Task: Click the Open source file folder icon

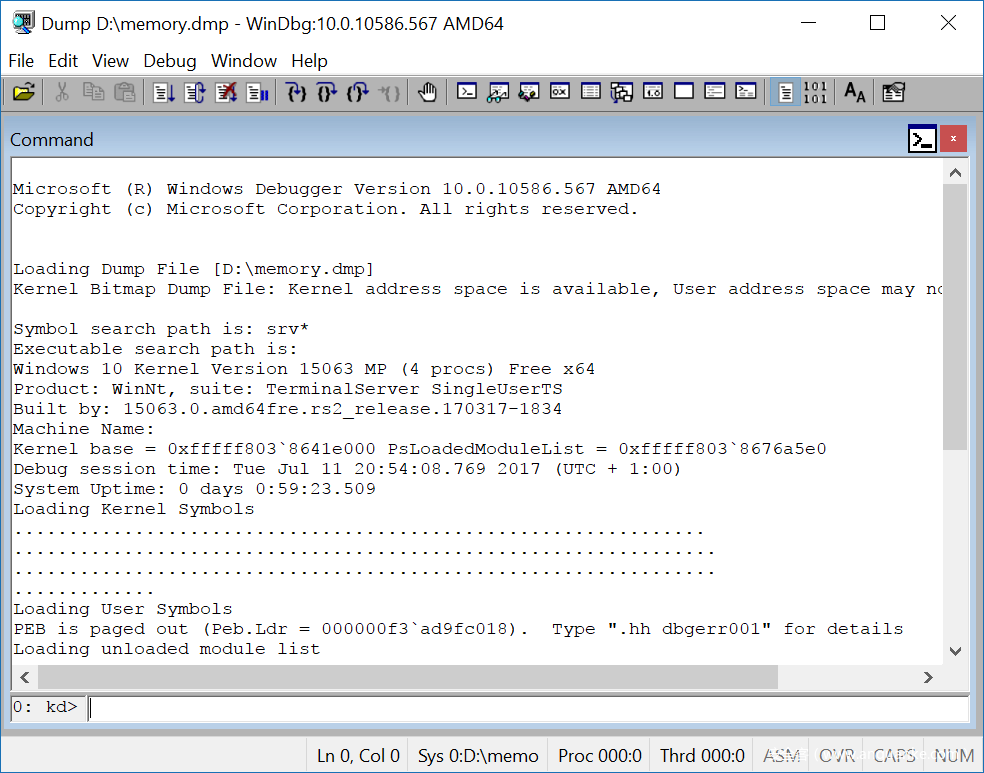Action: pyautogui.click(x=24, y=92)
